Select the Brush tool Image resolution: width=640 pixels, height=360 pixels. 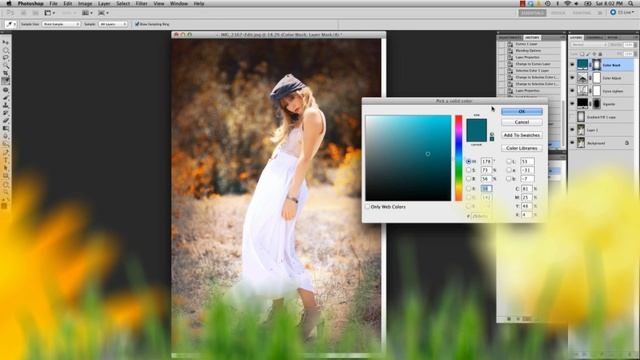tap(6, 98)
